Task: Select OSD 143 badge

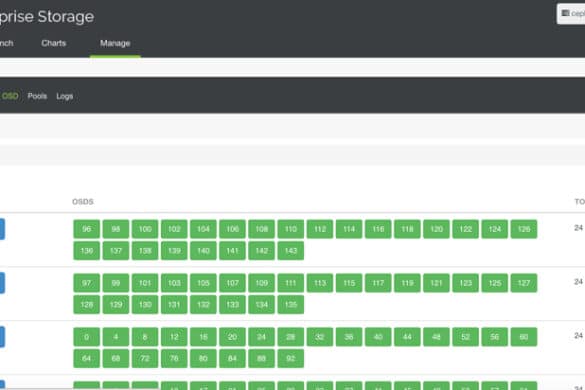Action: pos(291,251)
